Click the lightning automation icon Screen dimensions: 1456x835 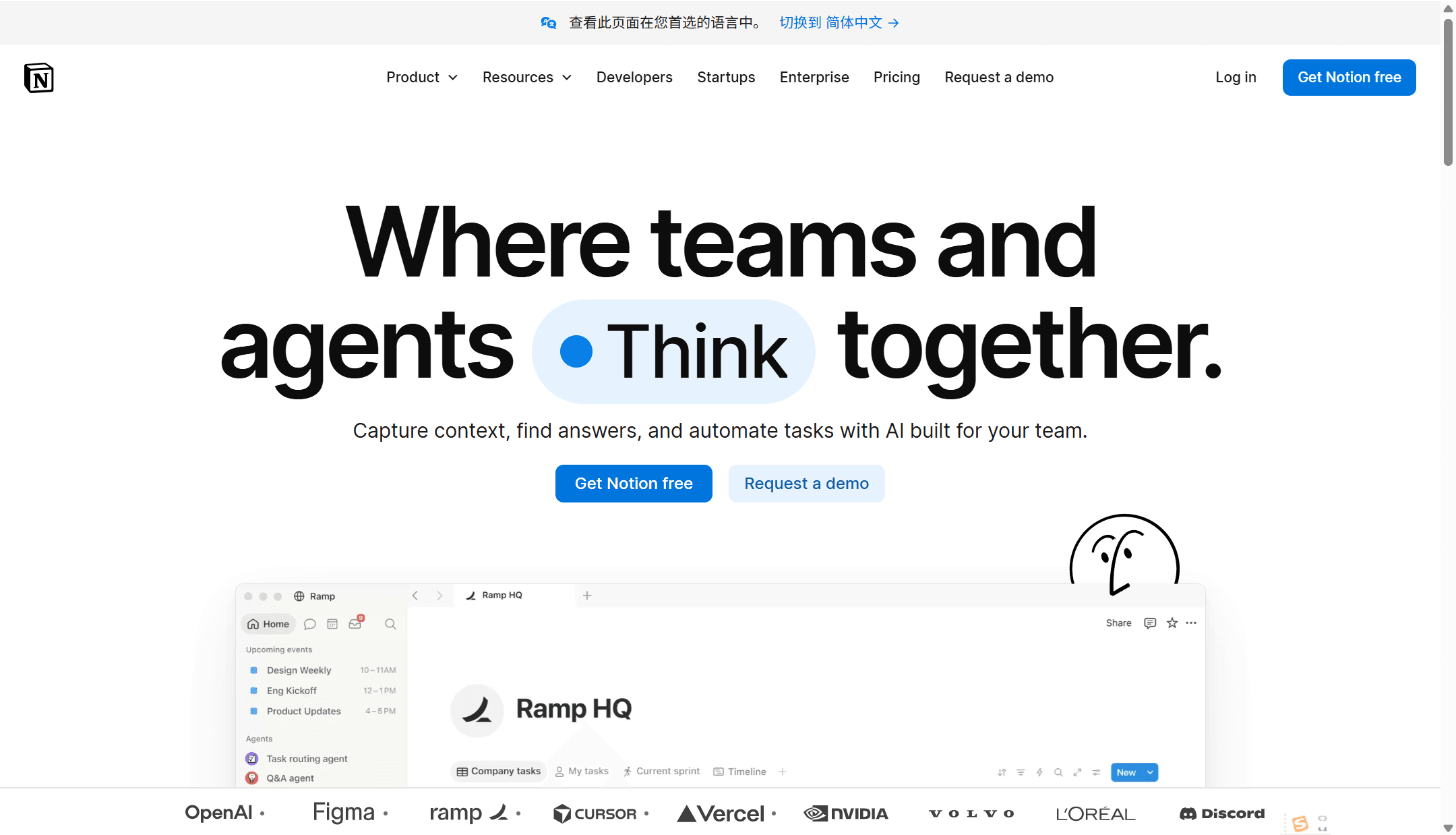[x=1039, y=772]
